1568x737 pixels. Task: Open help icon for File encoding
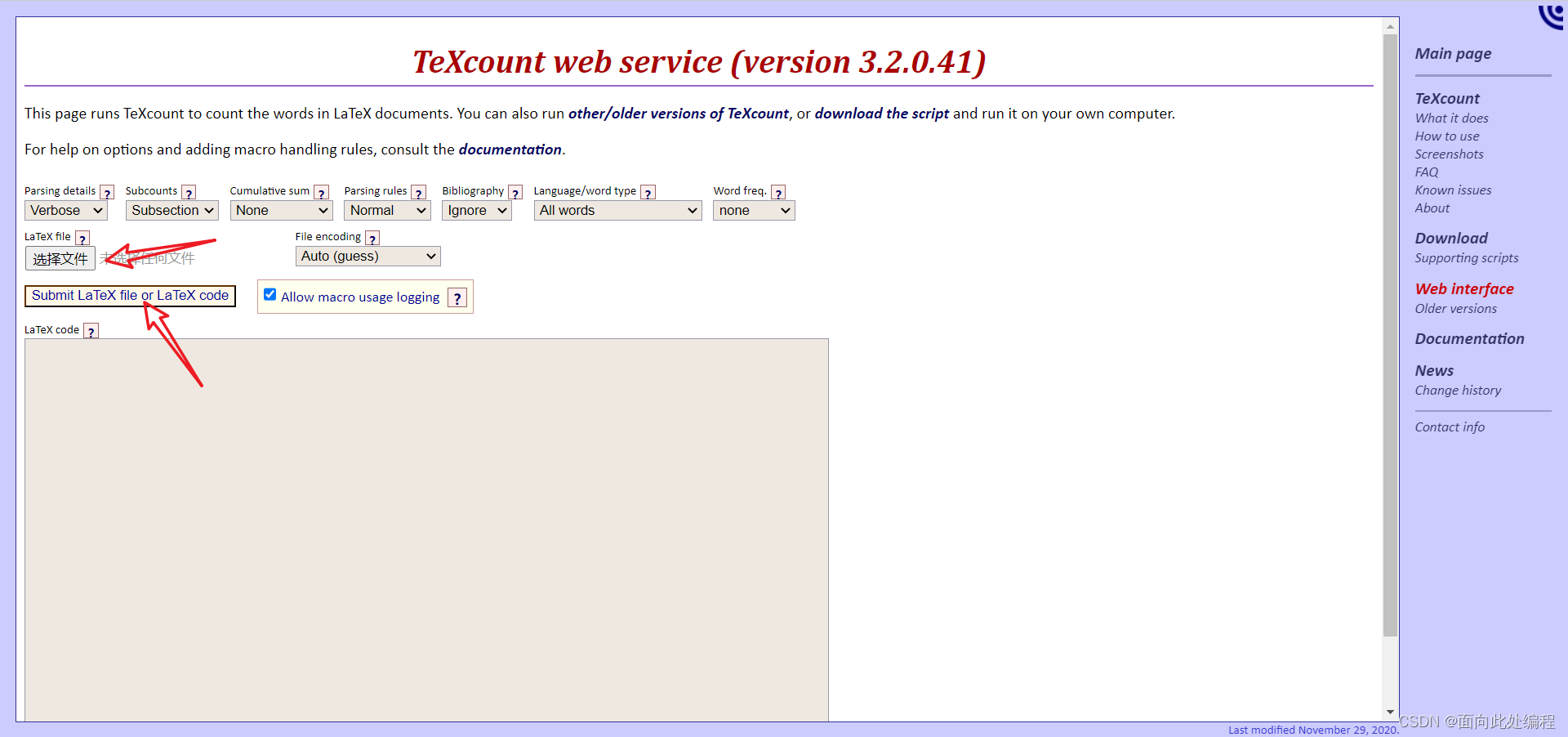click(372, 239)
